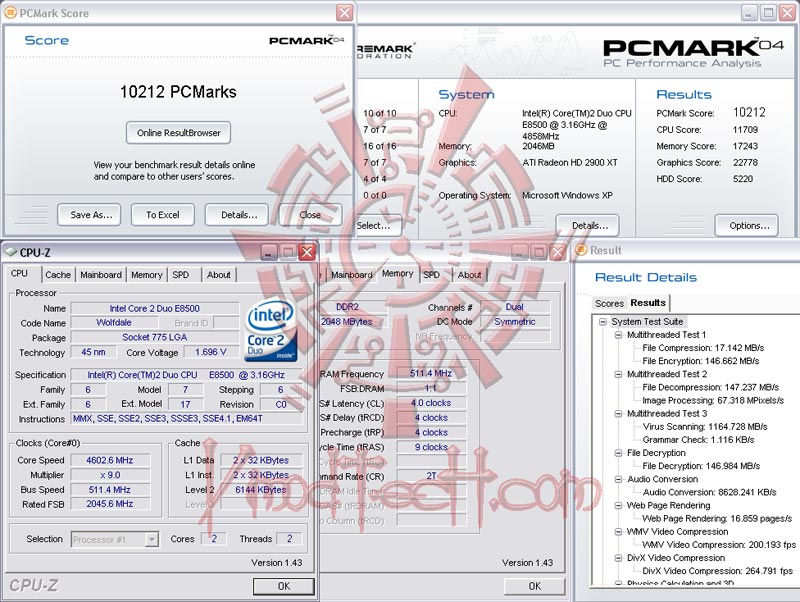Click Rated FSB 2045.6 MHz value
Screen dimensions: 800x602
click(110, 504)
